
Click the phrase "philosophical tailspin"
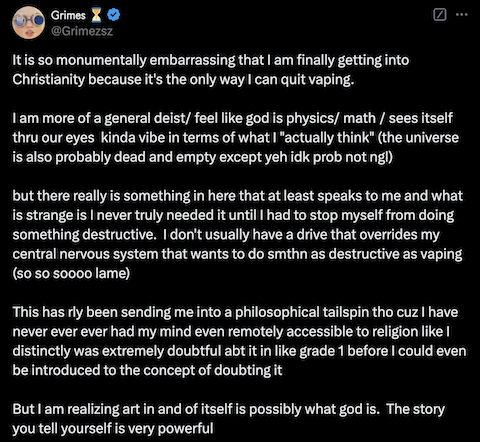pyautogui.click(x=302, y=312)
